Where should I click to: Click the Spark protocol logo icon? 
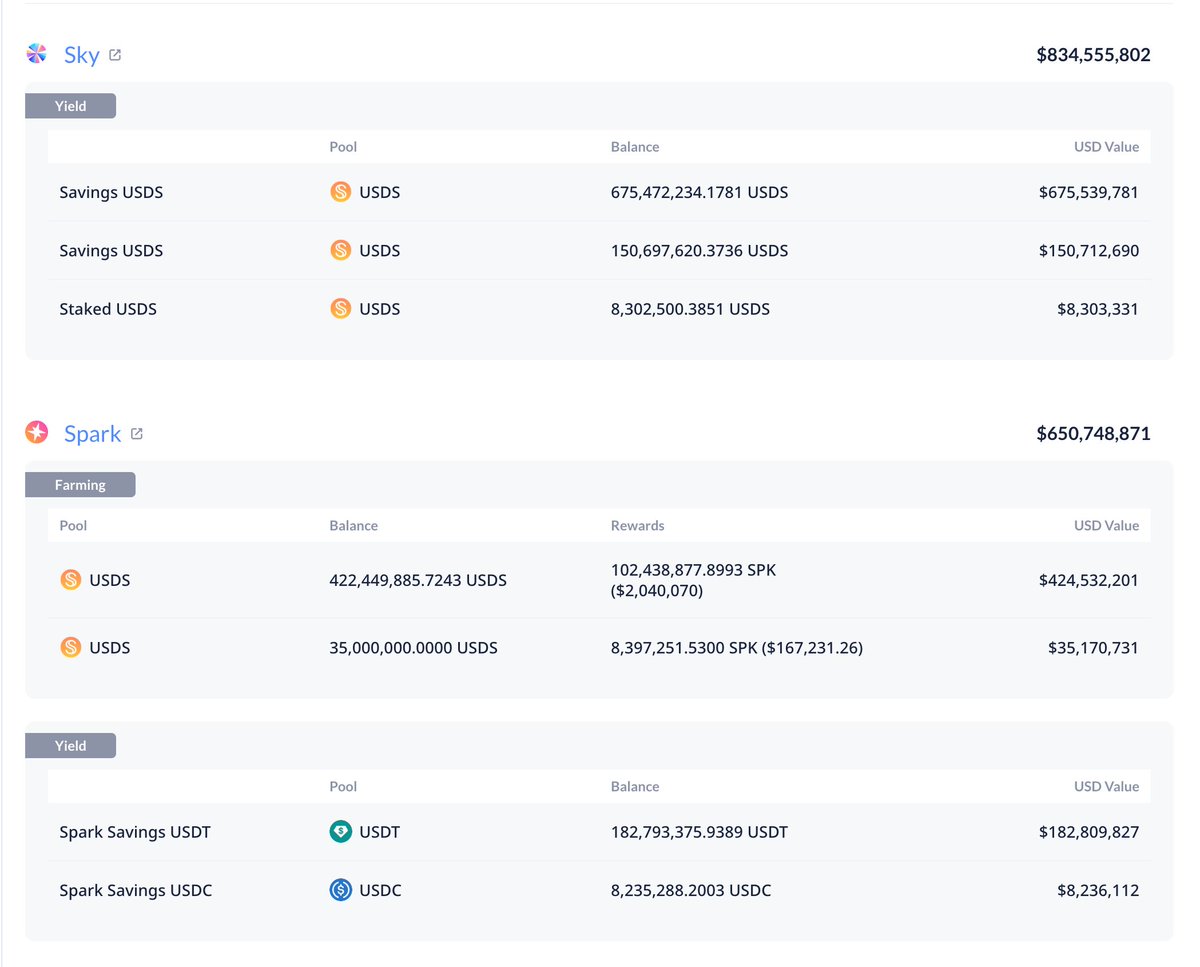[x=37, y=433]
